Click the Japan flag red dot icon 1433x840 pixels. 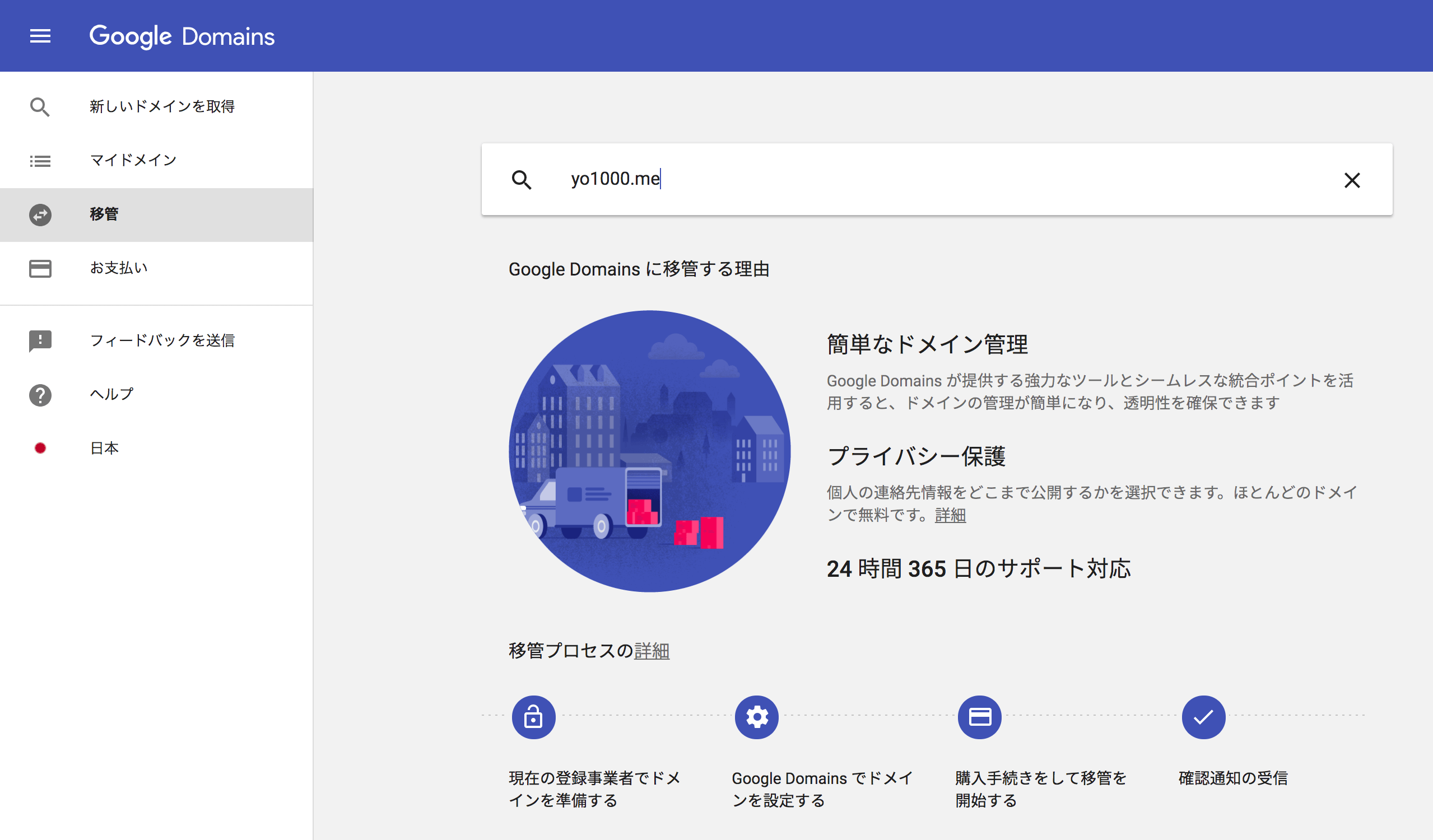click(40, 449)
